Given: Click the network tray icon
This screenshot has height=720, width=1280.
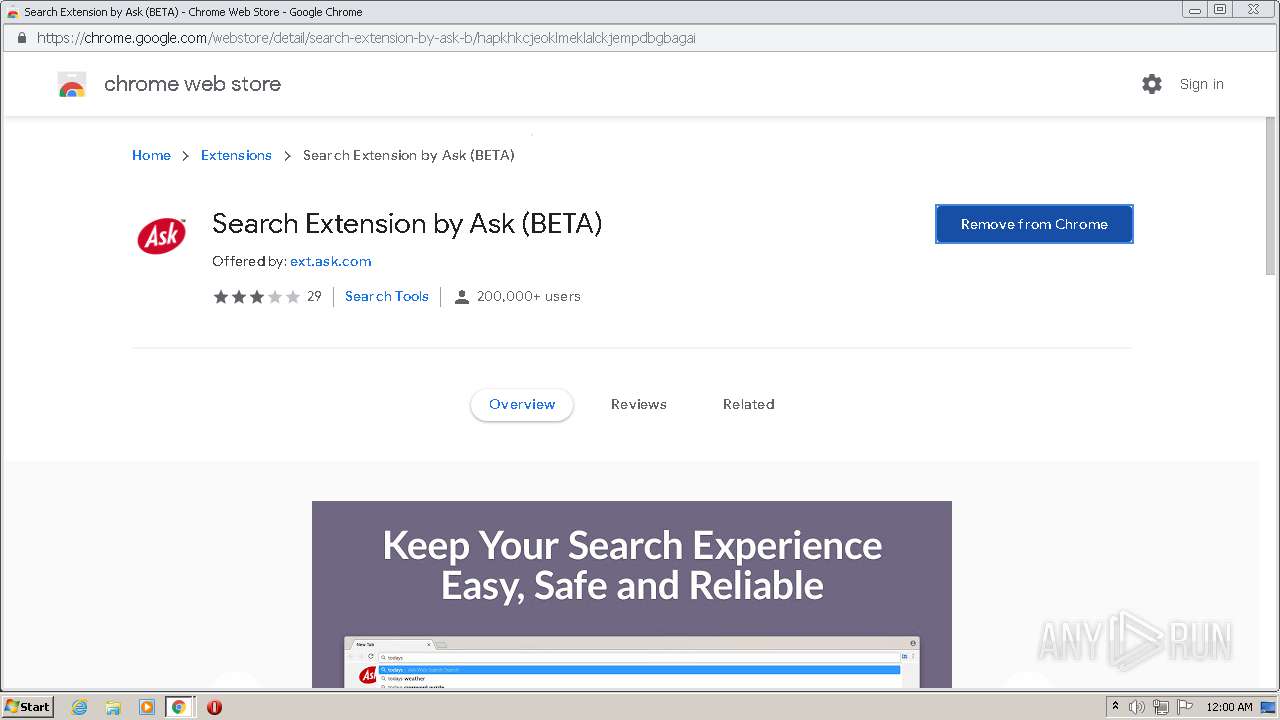Looking at the screenshot, I should (1161, 707).
